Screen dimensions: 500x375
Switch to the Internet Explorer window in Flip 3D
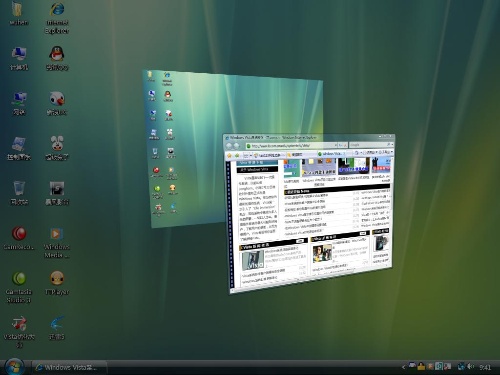[310, 213]
